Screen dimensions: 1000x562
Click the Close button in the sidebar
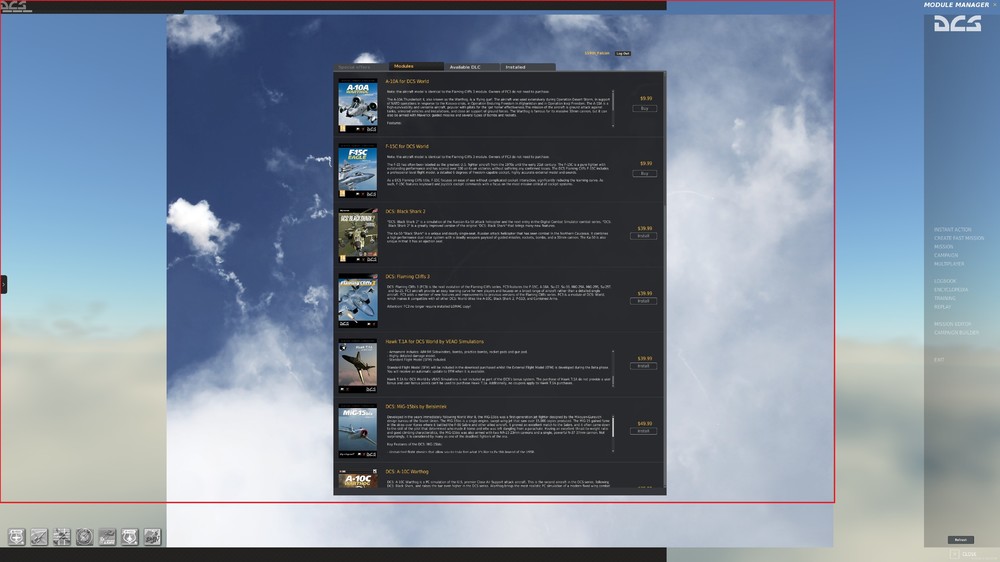[x=964, y=554]
